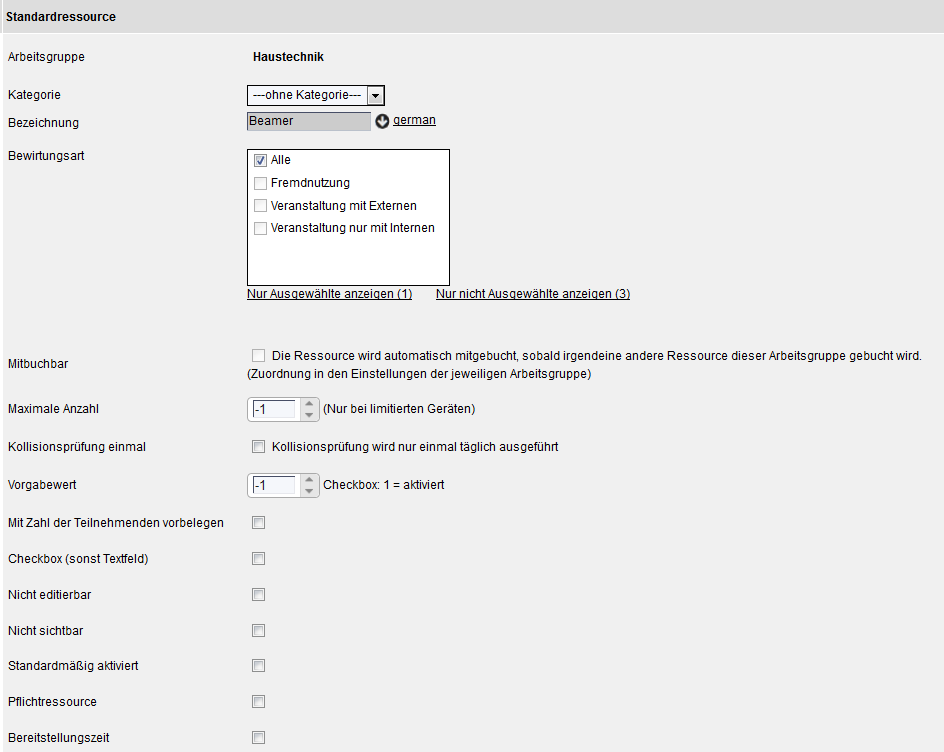Viewport: 944px width, 752px height.
Task: Toggle Standardmäßig aktiviert checkbox
Action: point(258,665)
